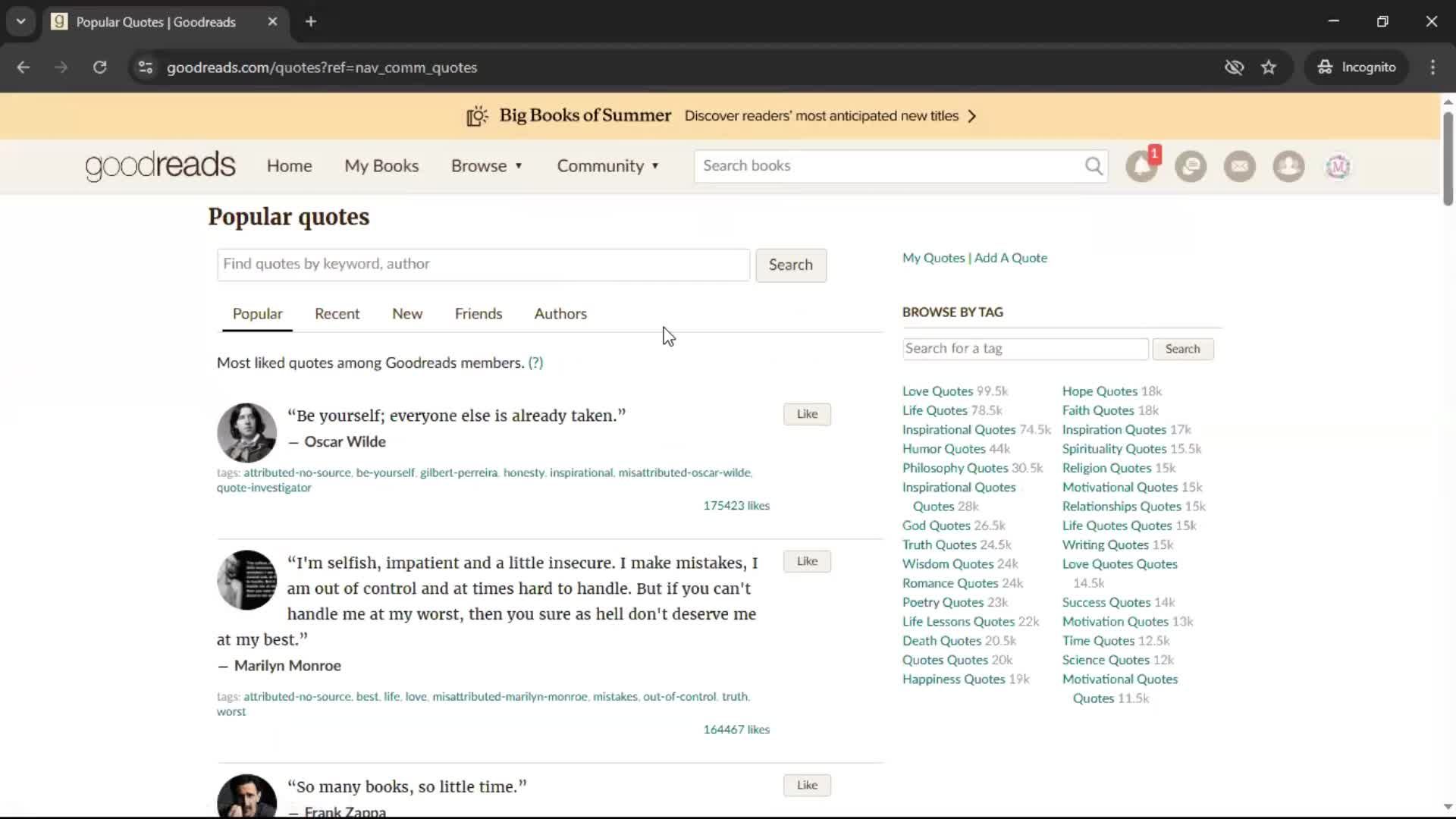Open site information icon in address bar

click(x=146, y=67)
